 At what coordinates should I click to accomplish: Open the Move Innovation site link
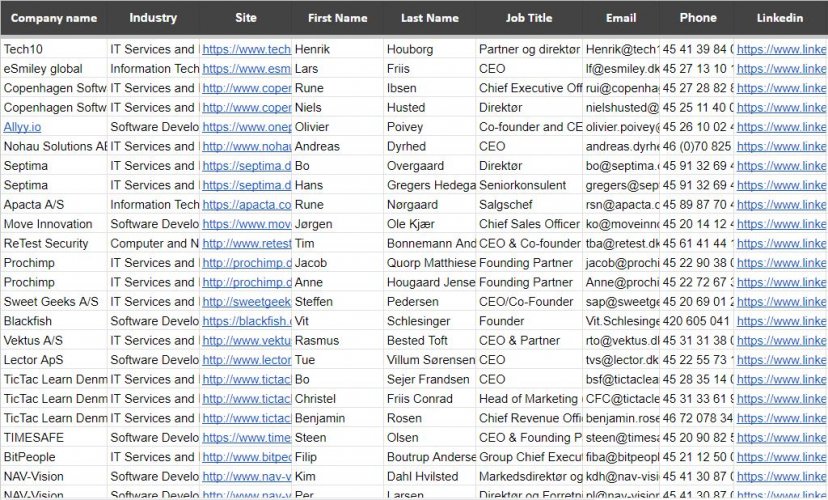pyautogui.click(x=246, y=224)
